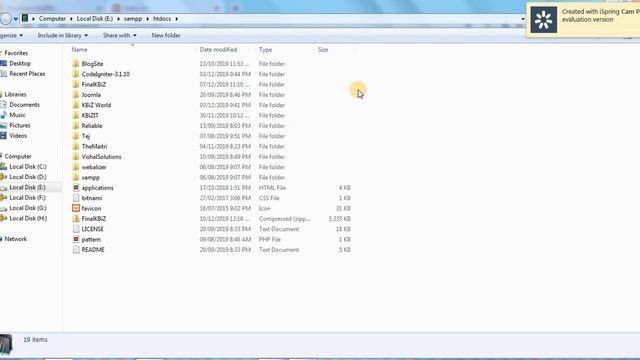Open the recent locations arrow beside Back button
The height and width of the screenshot is (360, 640).
(16, 19)
